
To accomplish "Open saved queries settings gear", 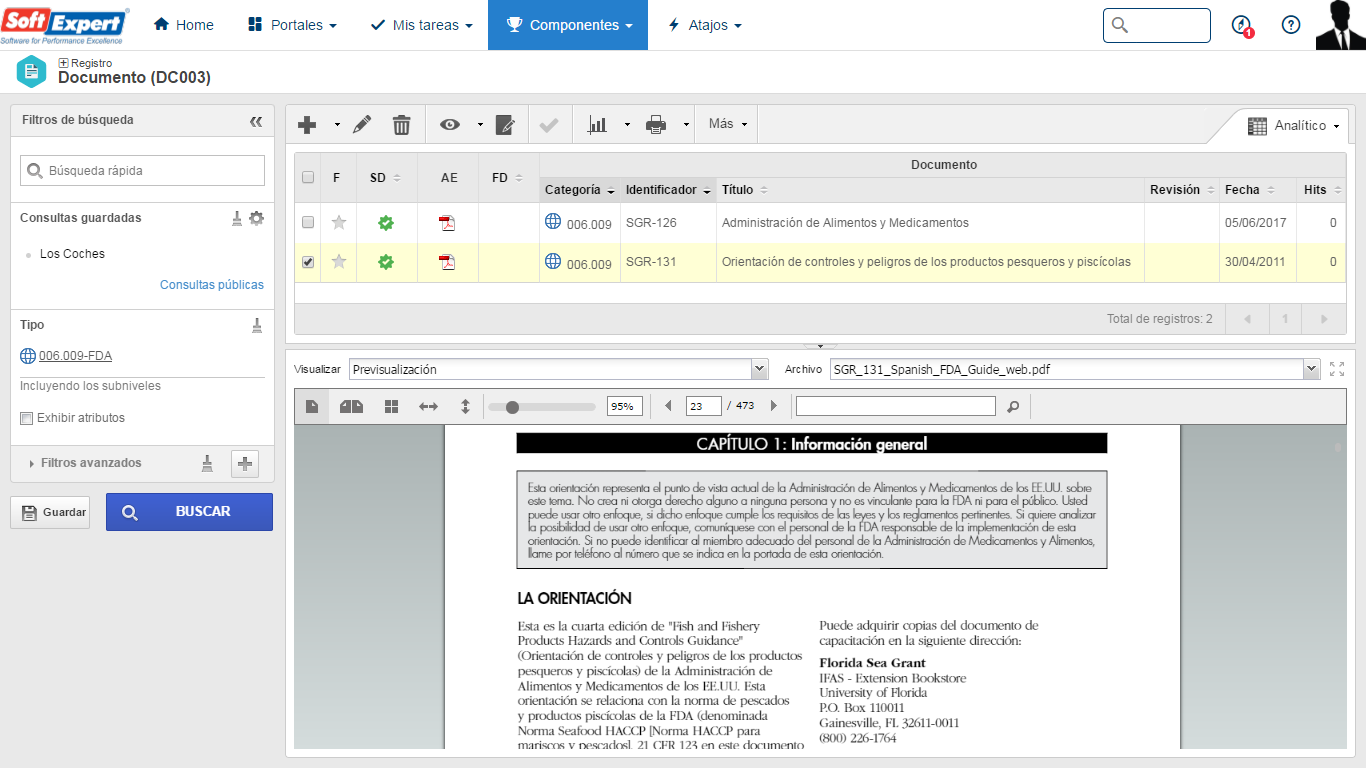I will 257,218.
